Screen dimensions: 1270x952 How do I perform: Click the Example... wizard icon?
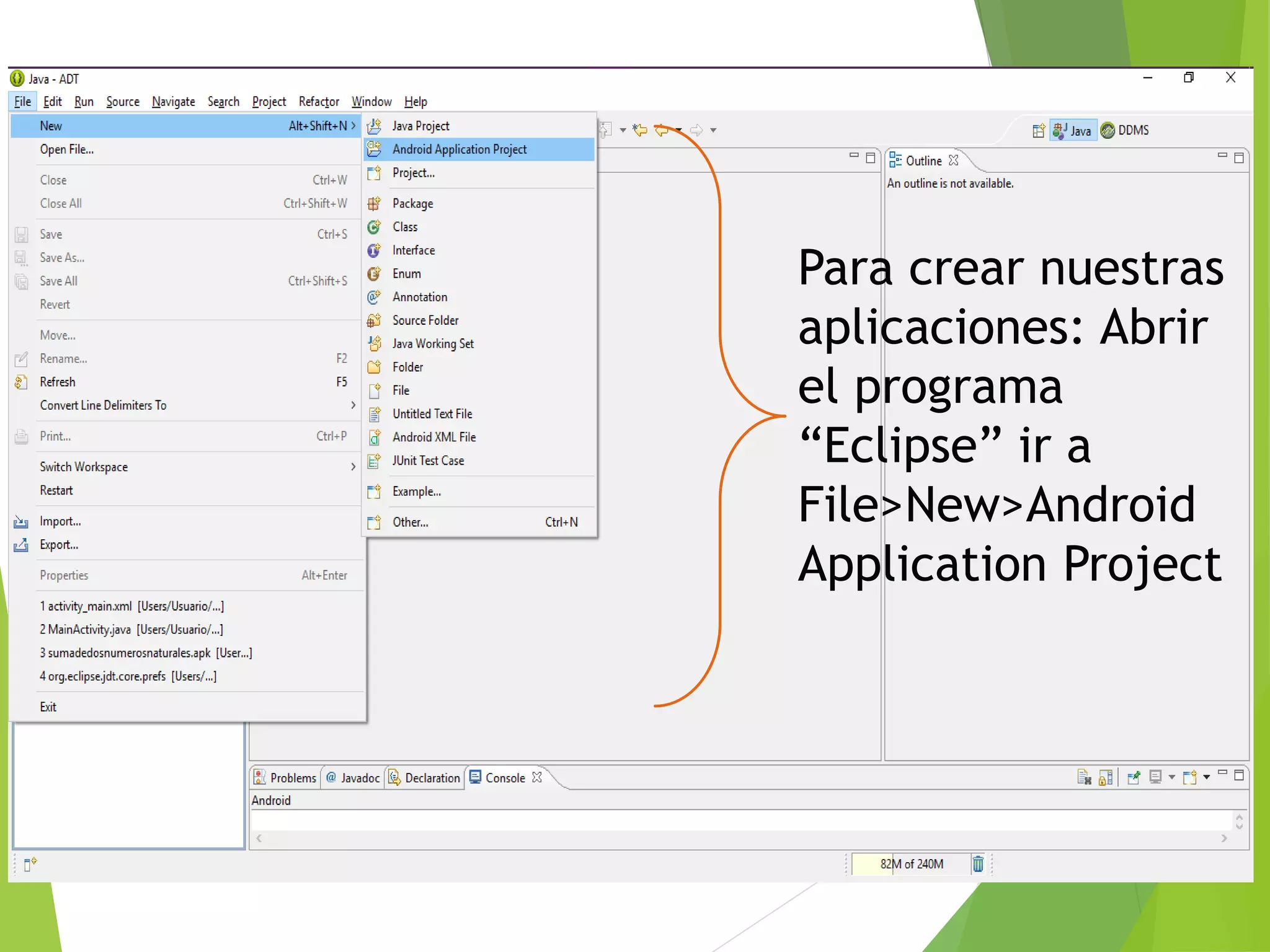374,491
